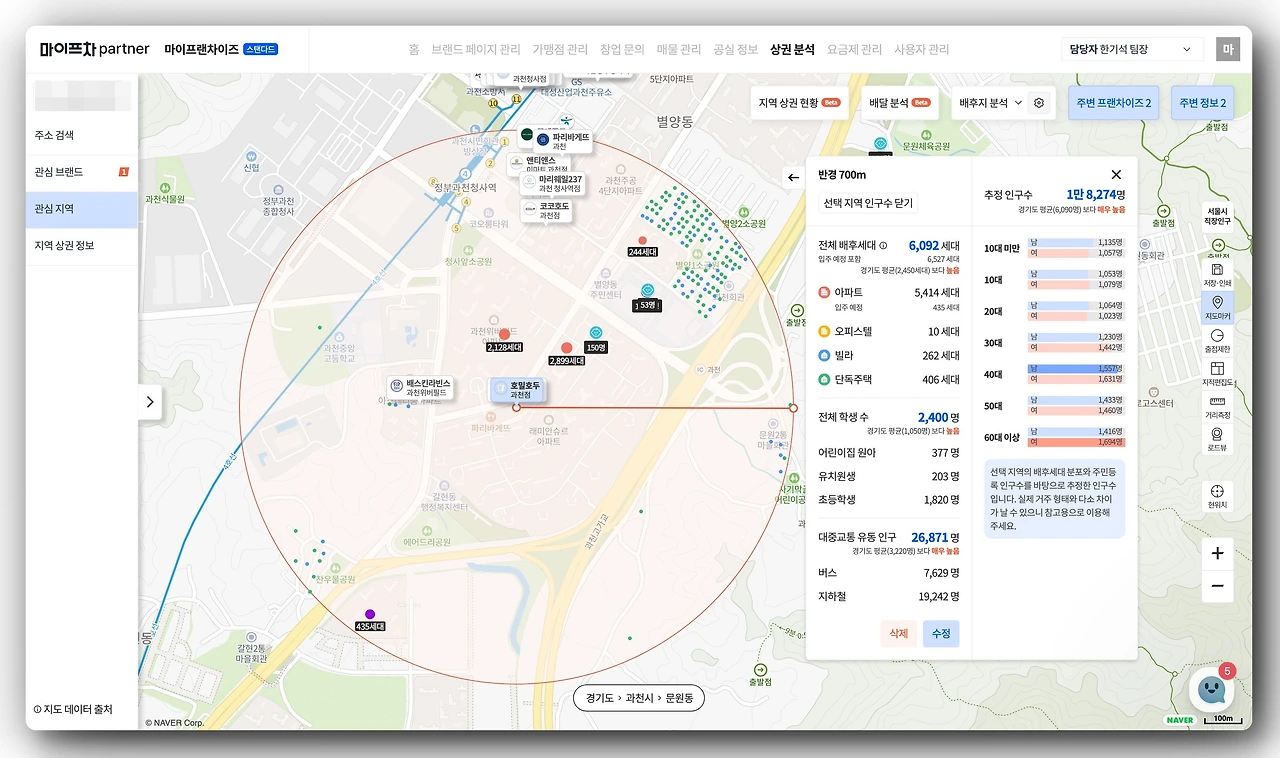The height and width of the screenshot is (758, 1280).
Task: Open the 사용자 관리 menu
Action: (x=922, y=49)
